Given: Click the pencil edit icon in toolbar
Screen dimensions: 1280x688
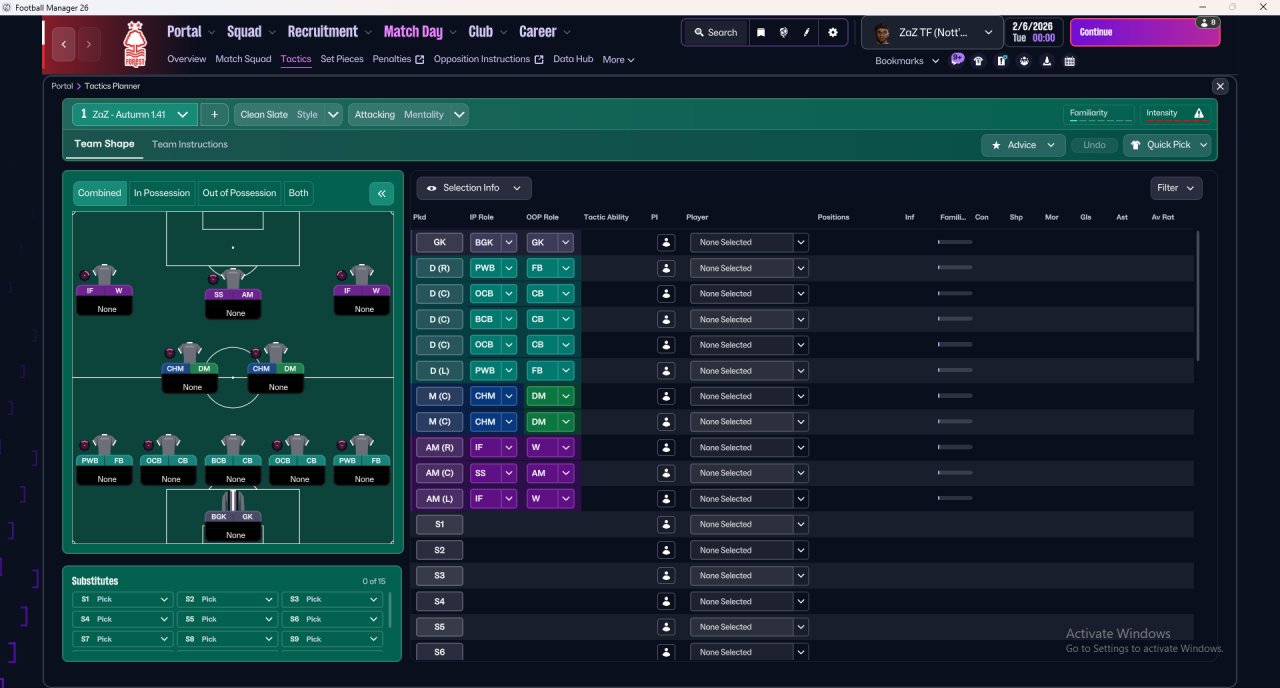Looking at the screenshot, I should pyautogui.click(x=807, y=32).
